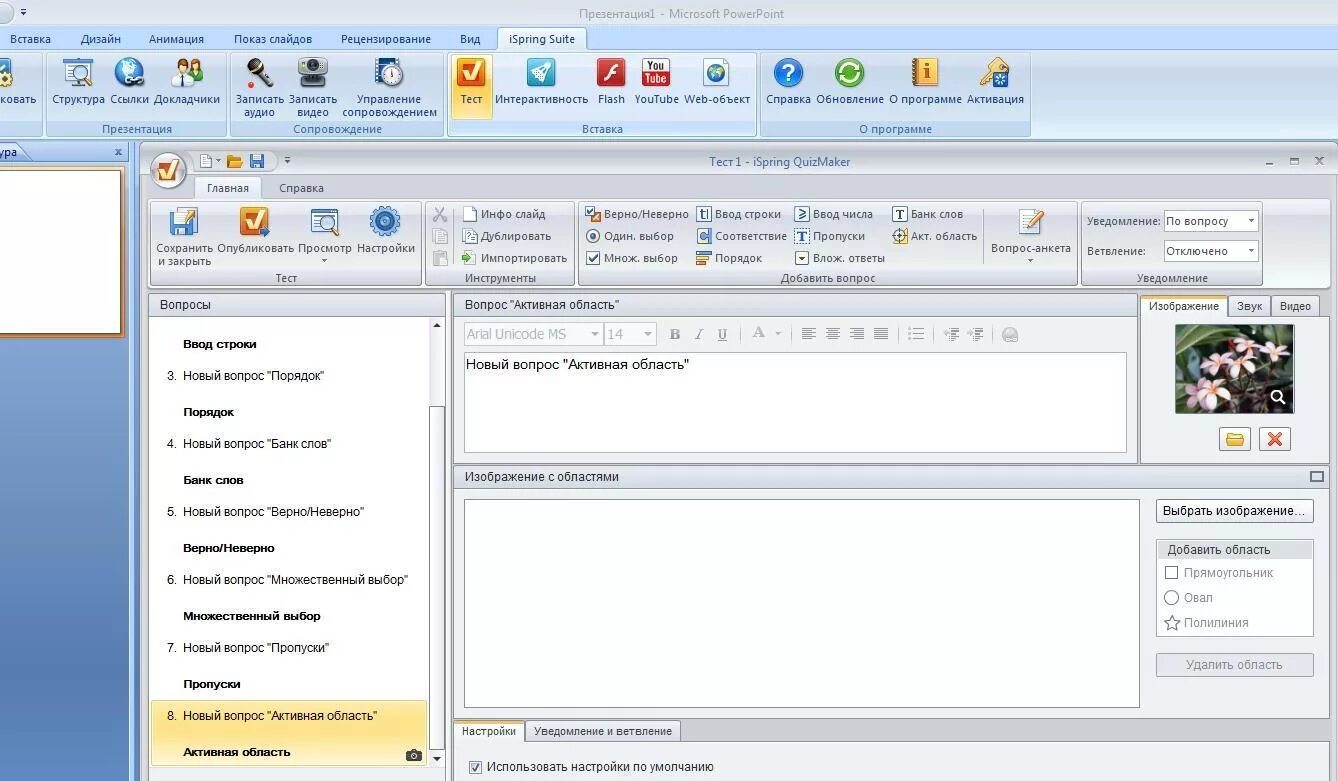Click Опубликовать publish icon
Viewport: 1338px width, 781px height.
coord(255,222)
